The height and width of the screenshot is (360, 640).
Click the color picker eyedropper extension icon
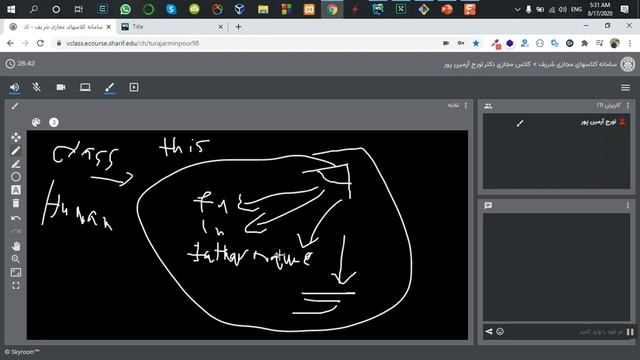(496, 43)
